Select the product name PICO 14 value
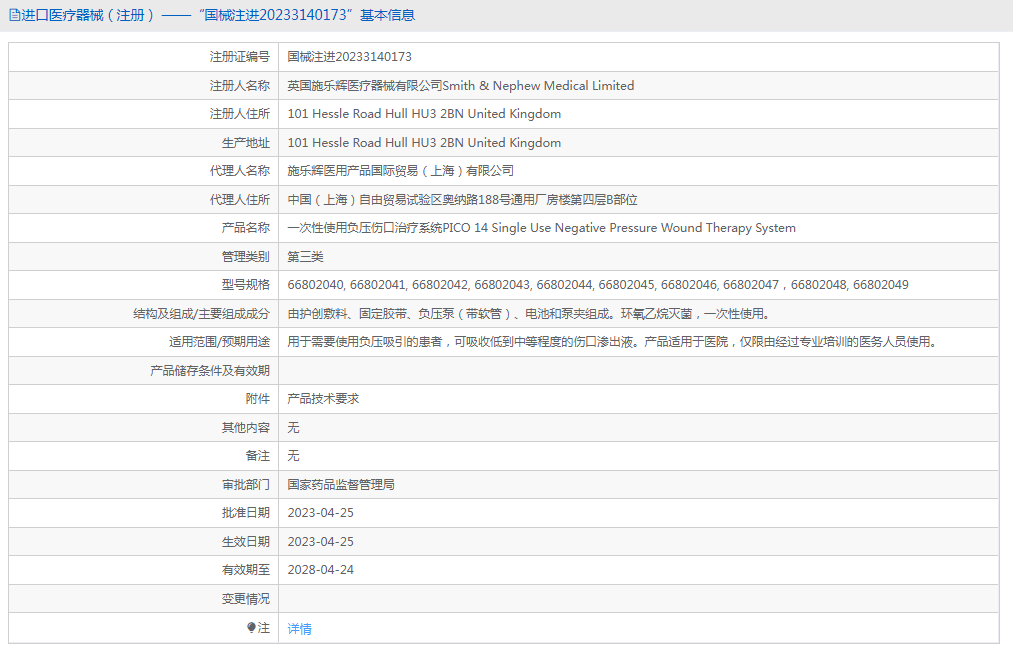This screenshot has height=654, width=1013. point(541,228)
